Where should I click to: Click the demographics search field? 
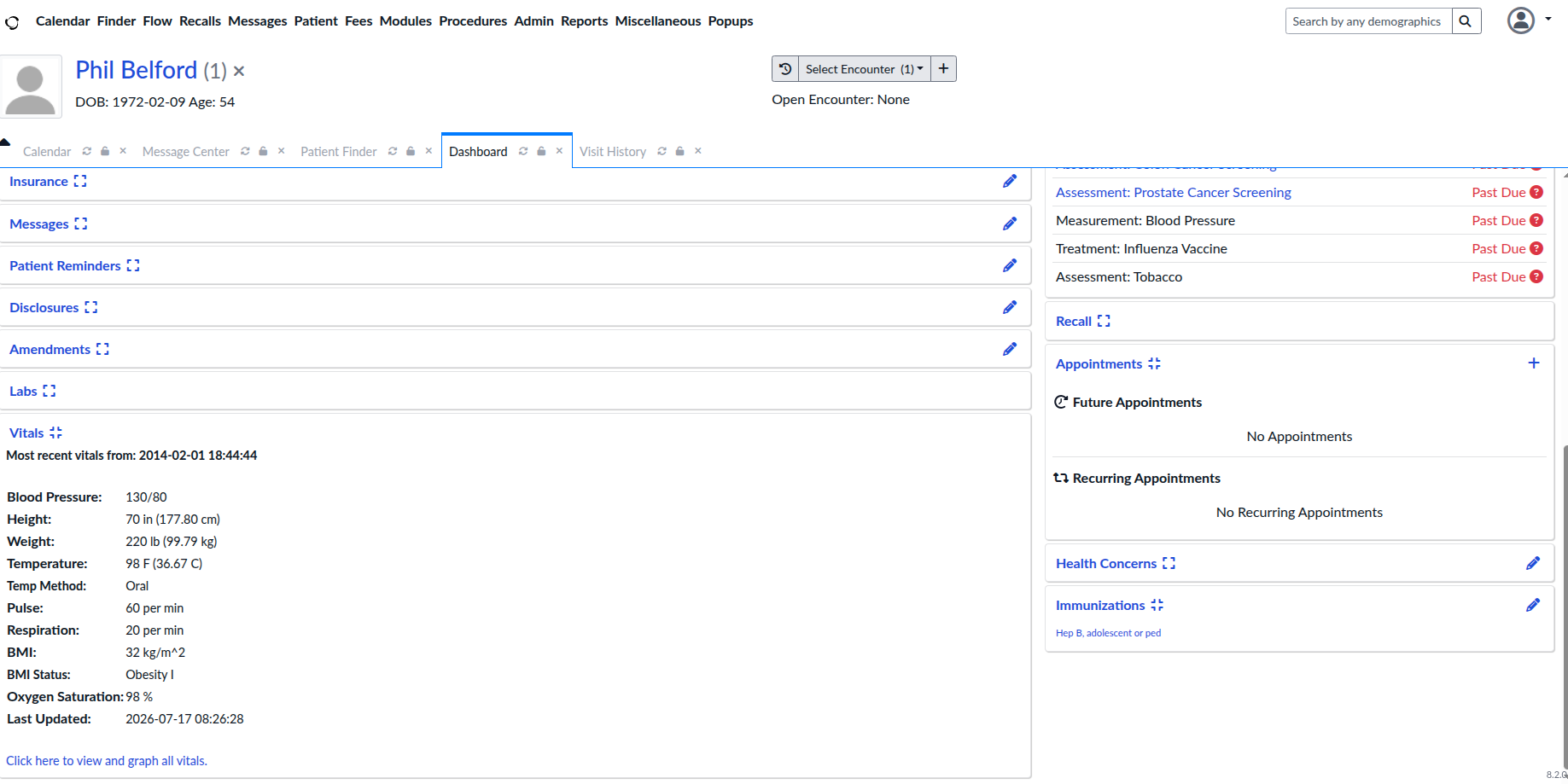[x=1368, y=21]
